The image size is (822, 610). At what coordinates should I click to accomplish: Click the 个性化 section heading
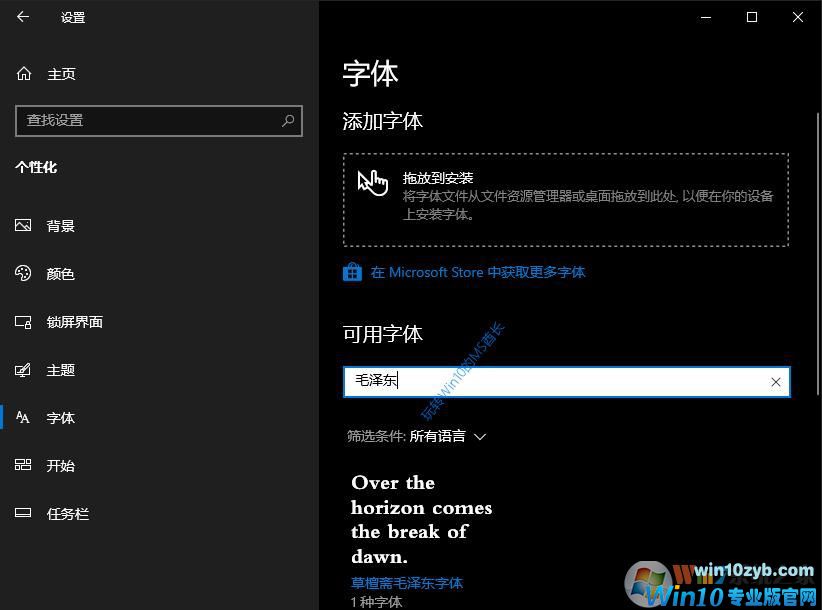tap(36, 167)
